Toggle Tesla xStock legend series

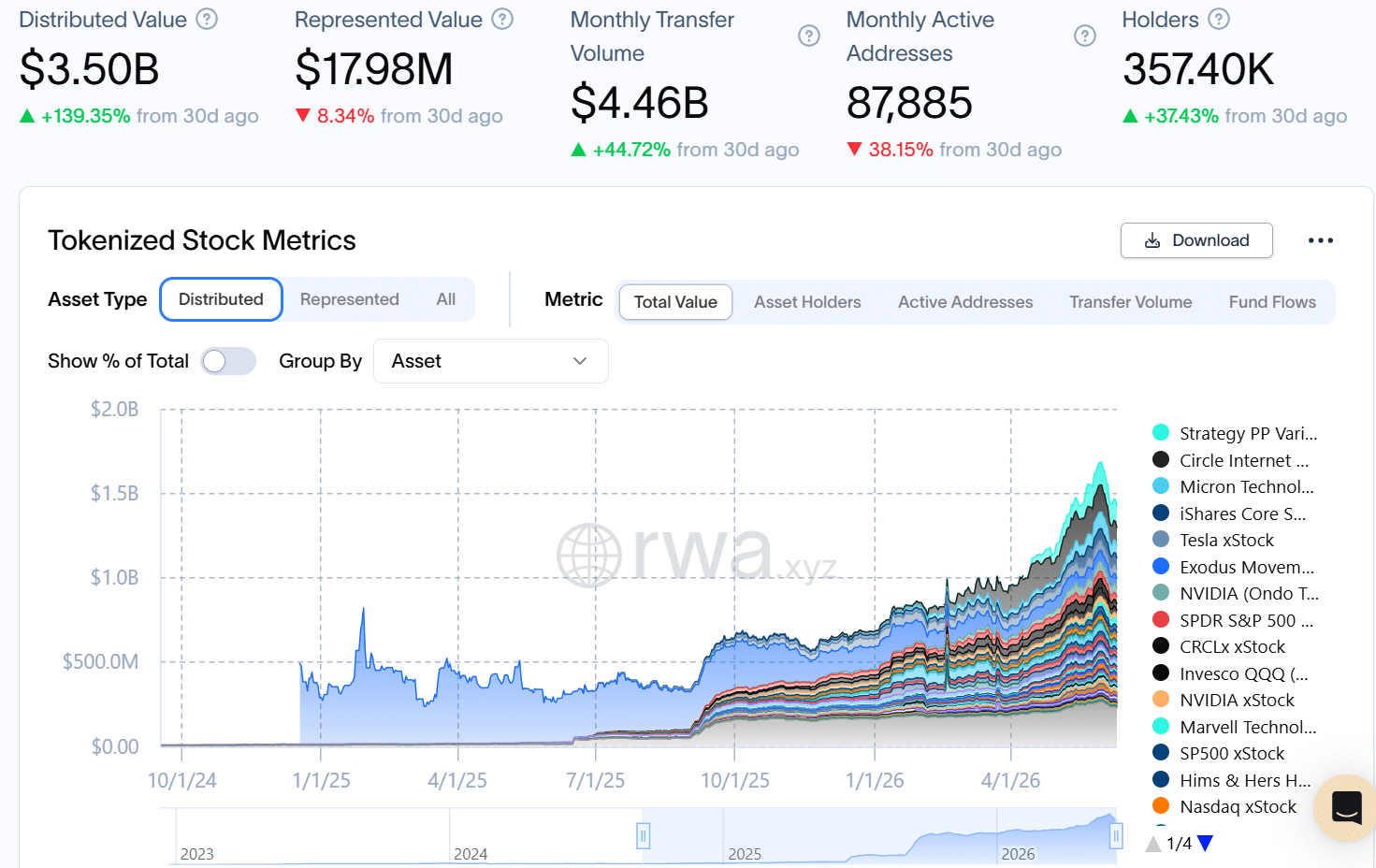point(1213,540)
